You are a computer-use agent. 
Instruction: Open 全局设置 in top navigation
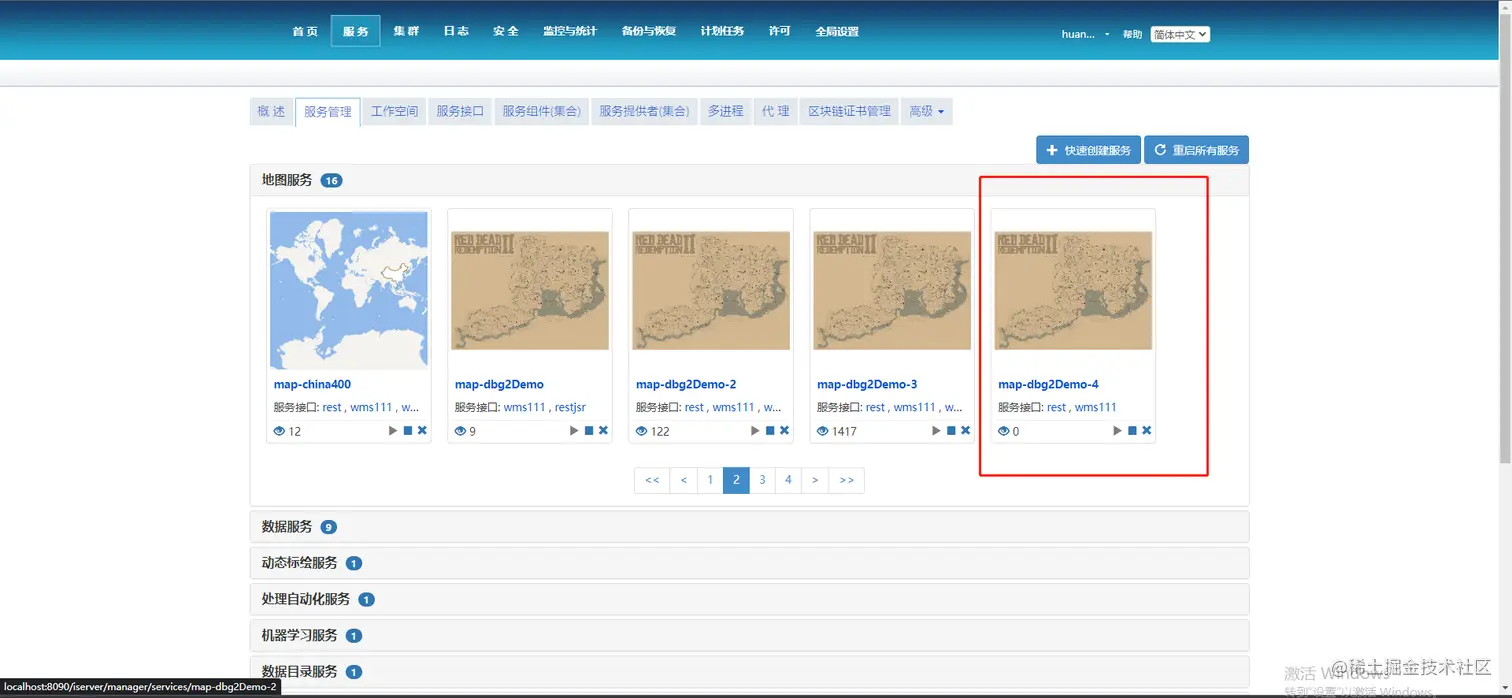click(x=837, y=31)
